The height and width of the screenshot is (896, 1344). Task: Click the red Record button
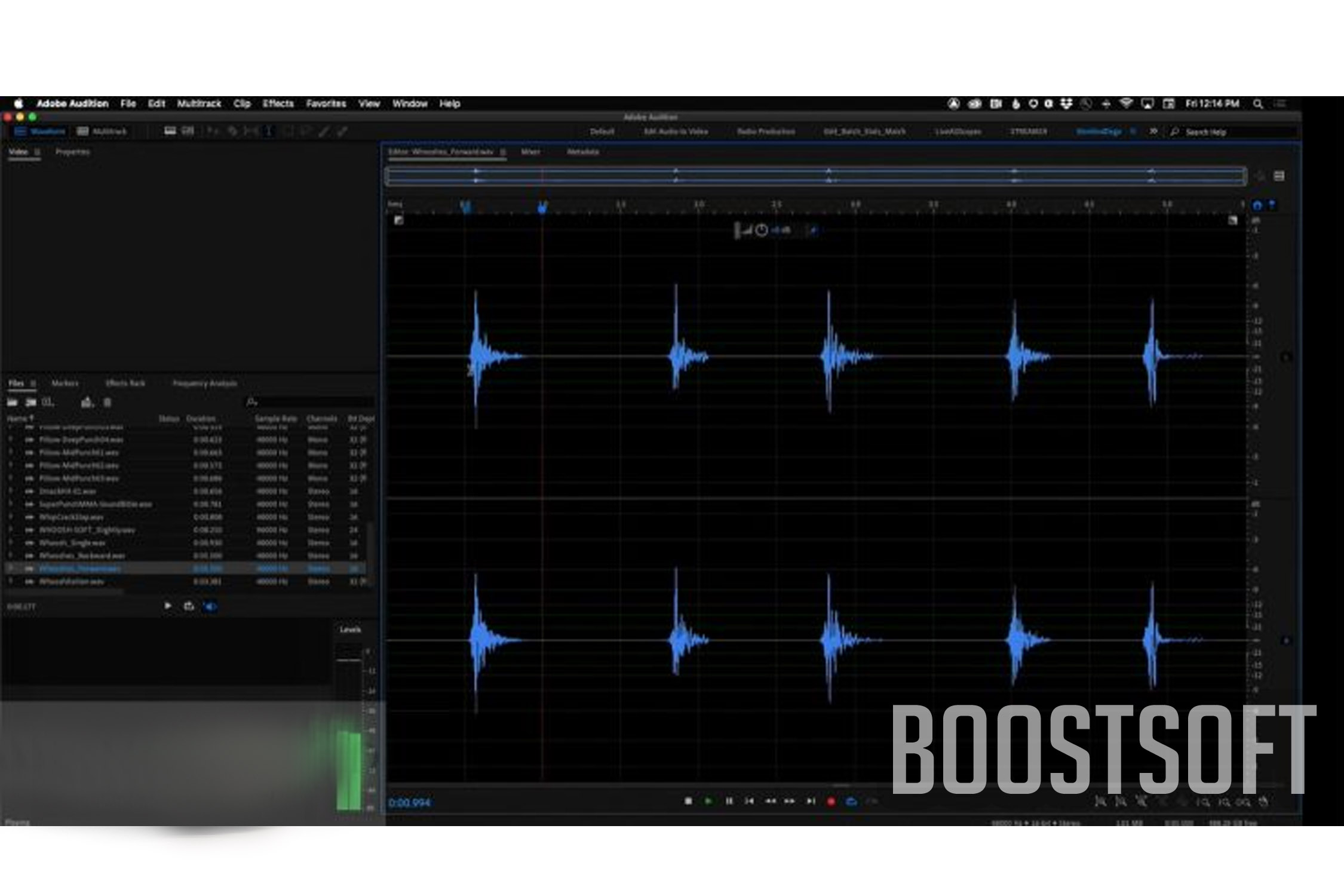pos(831,802)
